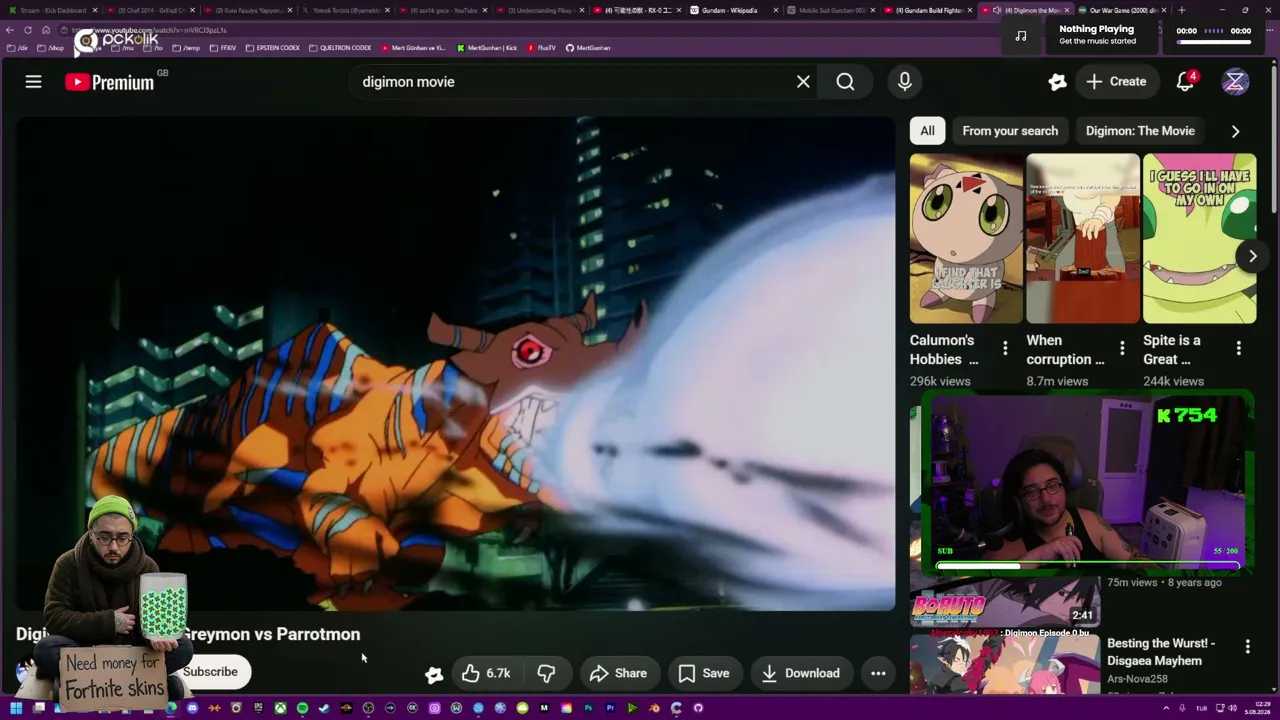Viewport: 1280px width, 720px height.
Task: Open a new browser tab
Action: click(x=1181, y=10)
